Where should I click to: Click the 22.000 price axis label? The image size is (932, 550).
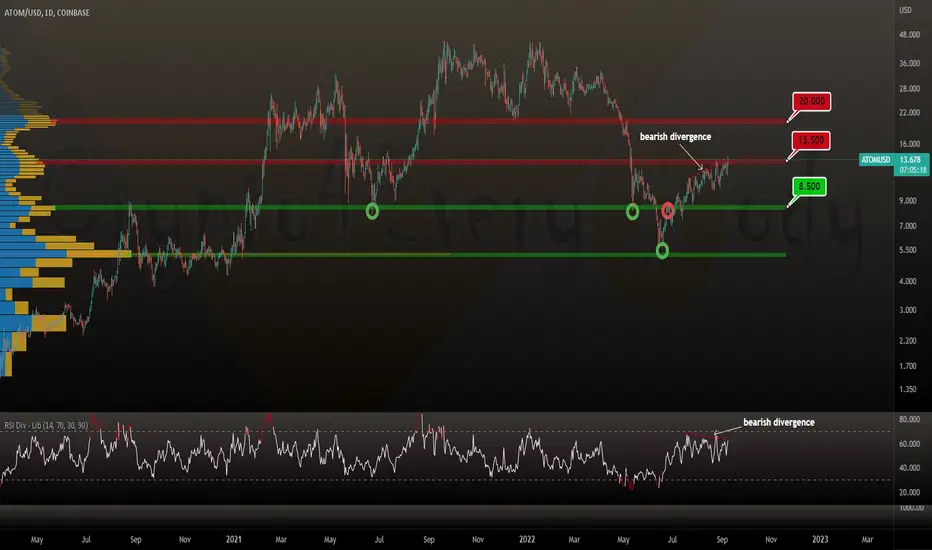909,113
